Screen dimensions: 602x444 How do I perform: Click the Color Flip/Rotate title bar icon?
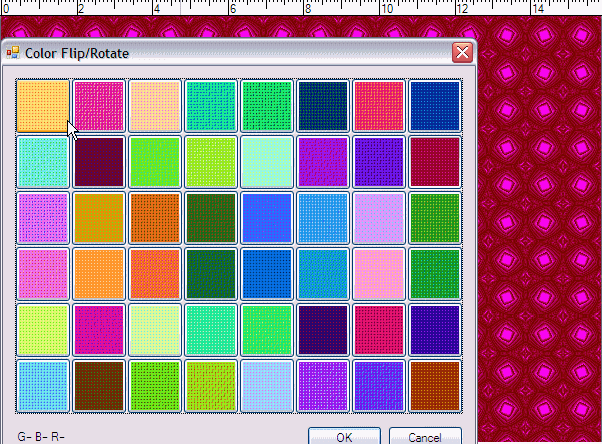tap(13, 52)
